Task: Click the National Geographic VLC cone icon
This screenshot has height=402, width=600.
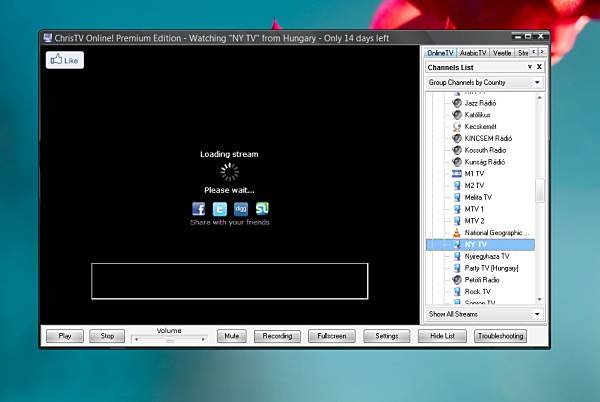Action: pyautogui.click(x=457, y=233)
